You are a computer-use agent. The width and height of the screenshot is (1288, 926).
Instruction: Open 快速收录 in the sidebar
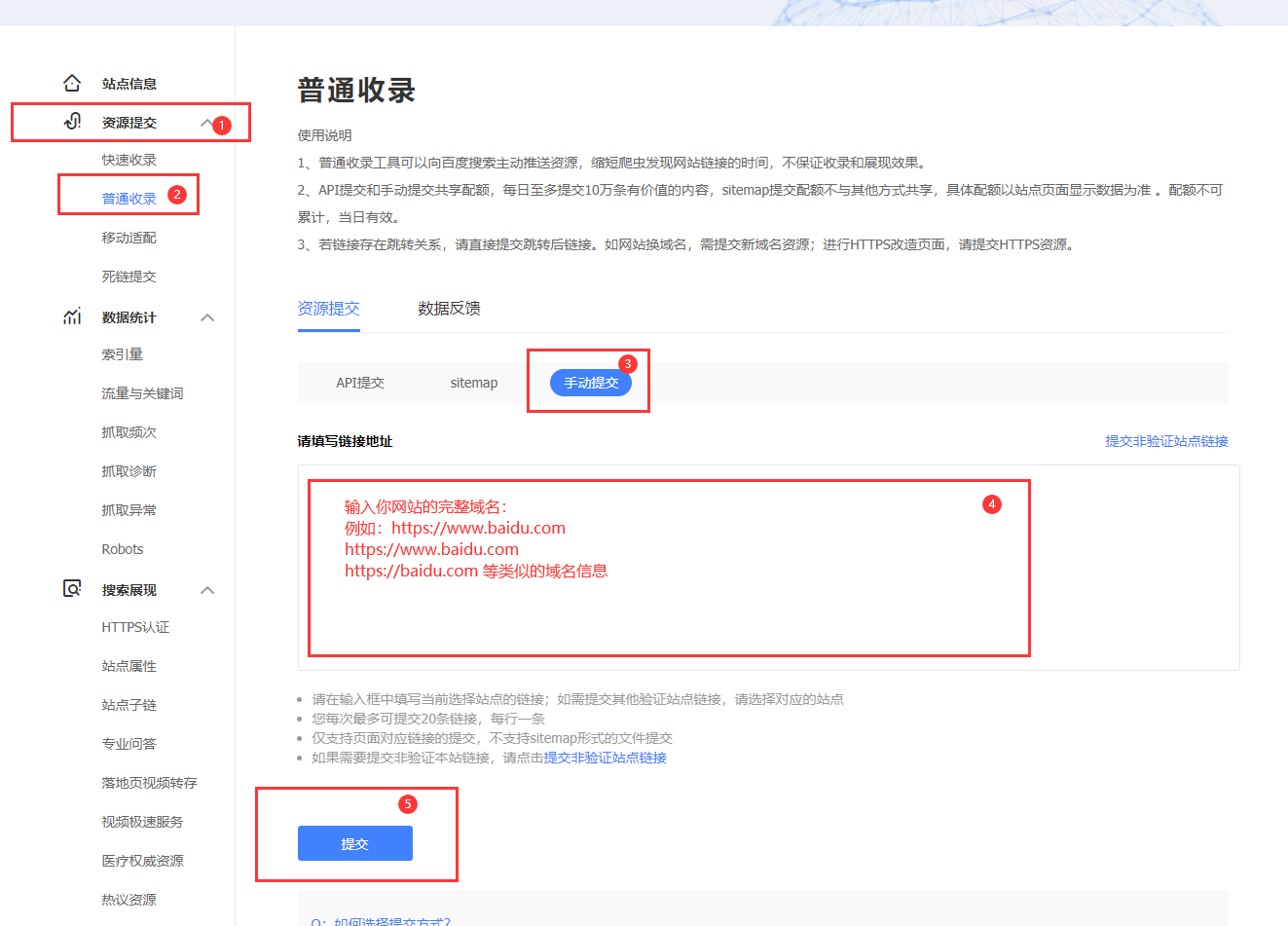129,160
